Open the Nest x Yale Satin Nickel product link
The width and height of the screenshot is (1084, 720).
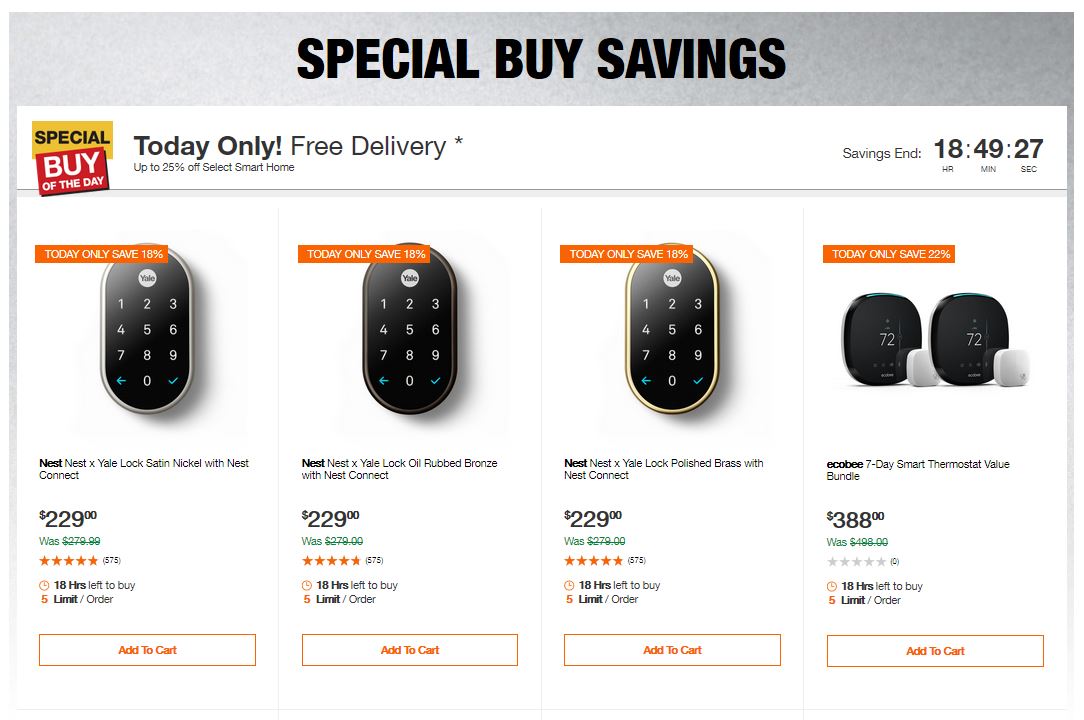[x=144, y=469]
